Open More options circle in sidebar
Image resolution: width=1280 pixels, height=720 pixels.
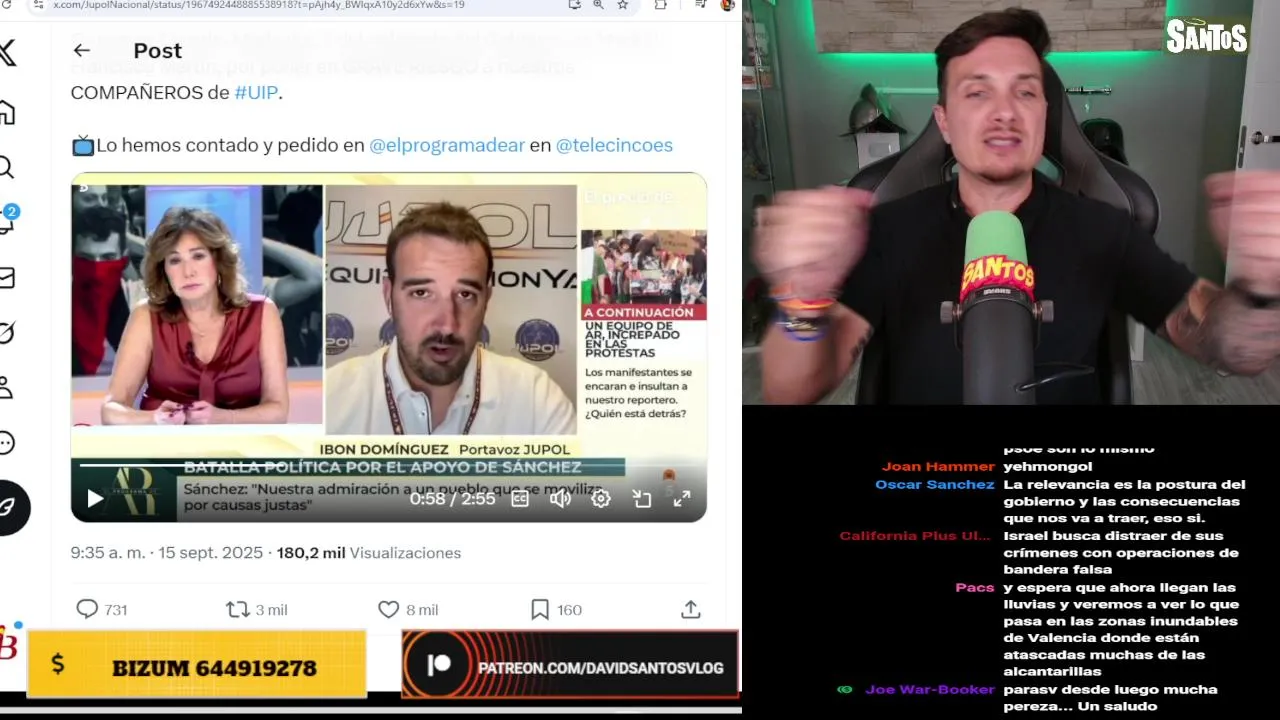[6, 442]
